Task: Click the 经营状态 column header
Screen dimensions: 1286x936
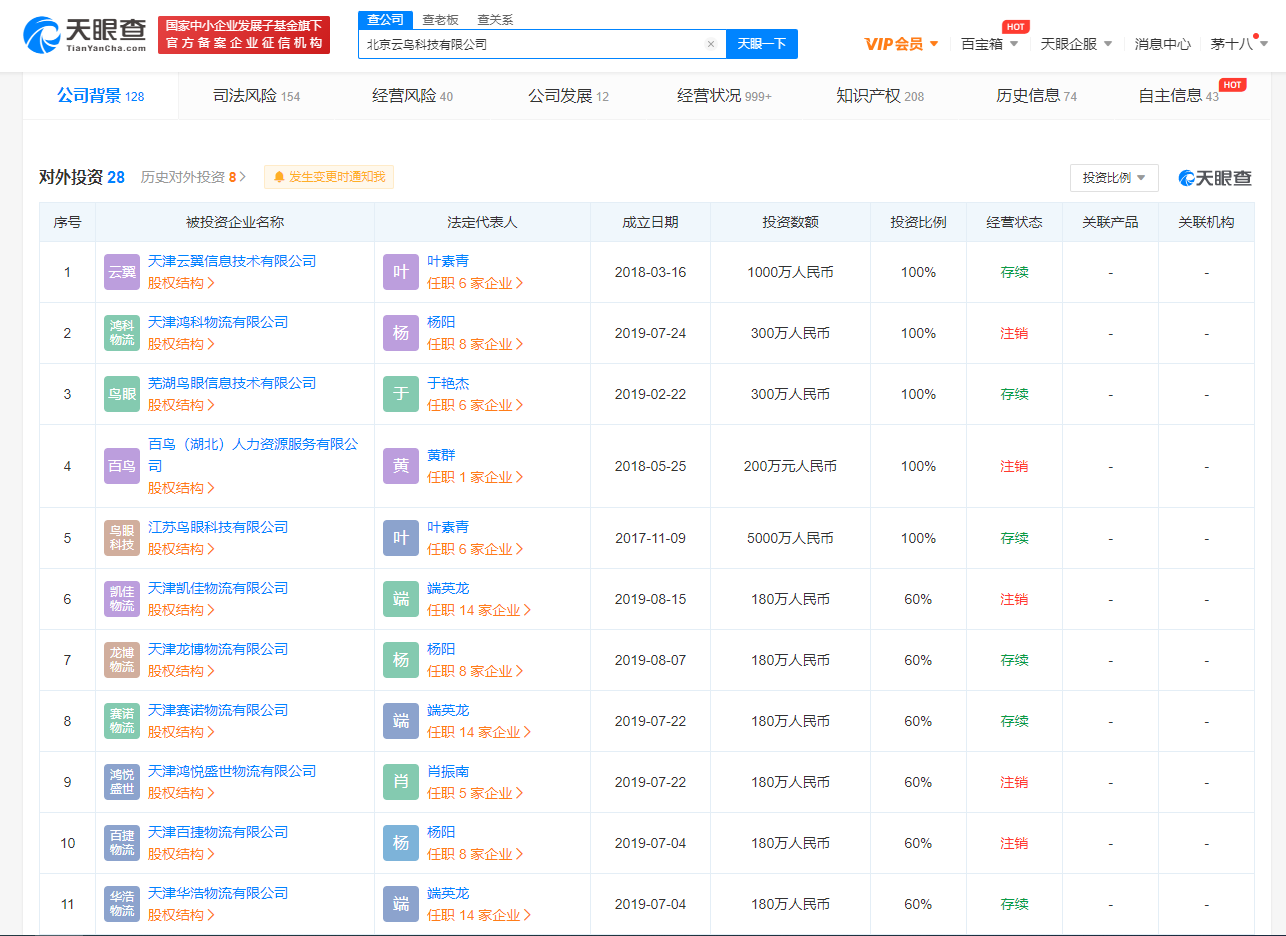Action: pos(1014,222)
